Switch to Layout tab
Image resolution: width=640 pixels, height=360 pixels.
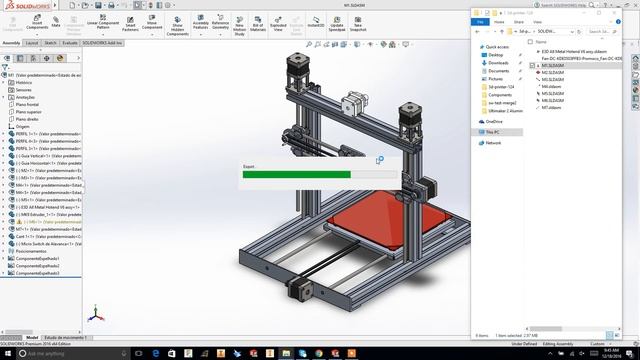tap(32, 43)
